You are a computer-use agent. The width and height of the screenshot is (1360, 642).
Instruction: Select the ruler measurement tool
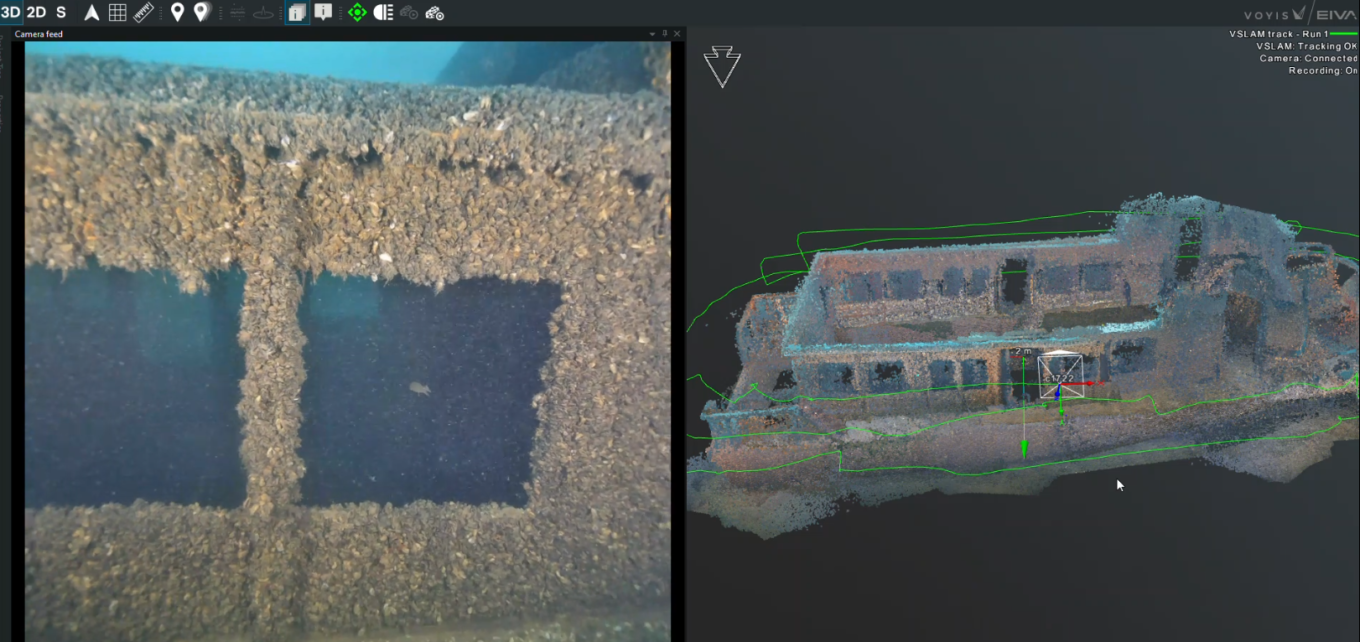(x=144, y=13)
